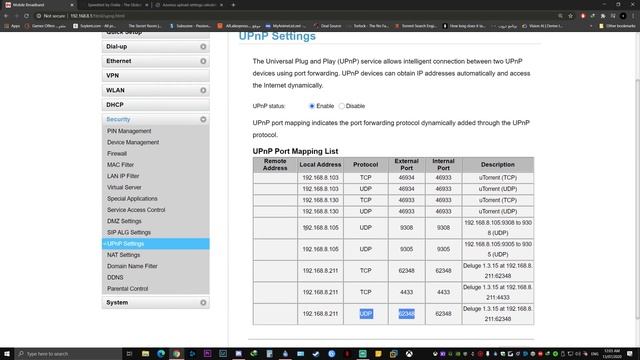Open the Apps bookmarks shortcut
640x360 pixels.
[12, 26]
